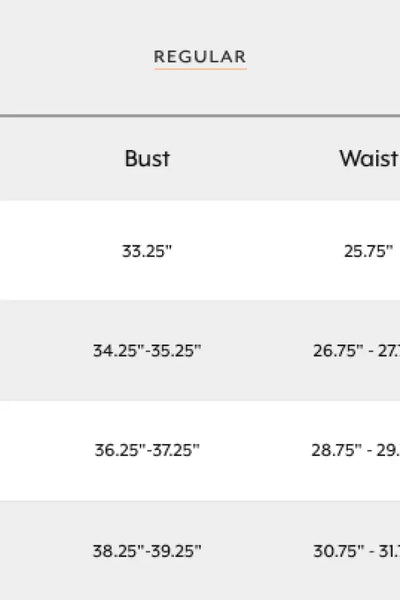Screen dimensions: 400x600
Task: Click the orange underline beneath REGULAR
Action: [x=201, y=69]
